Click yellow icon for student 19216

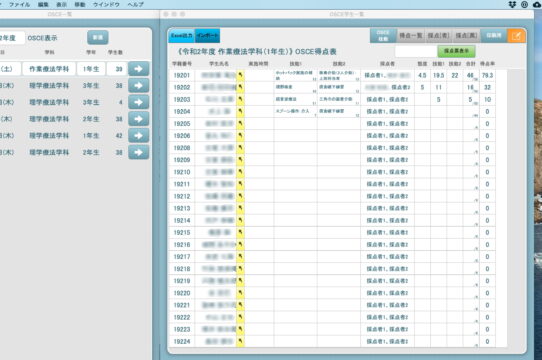click(x=240, y=244)
